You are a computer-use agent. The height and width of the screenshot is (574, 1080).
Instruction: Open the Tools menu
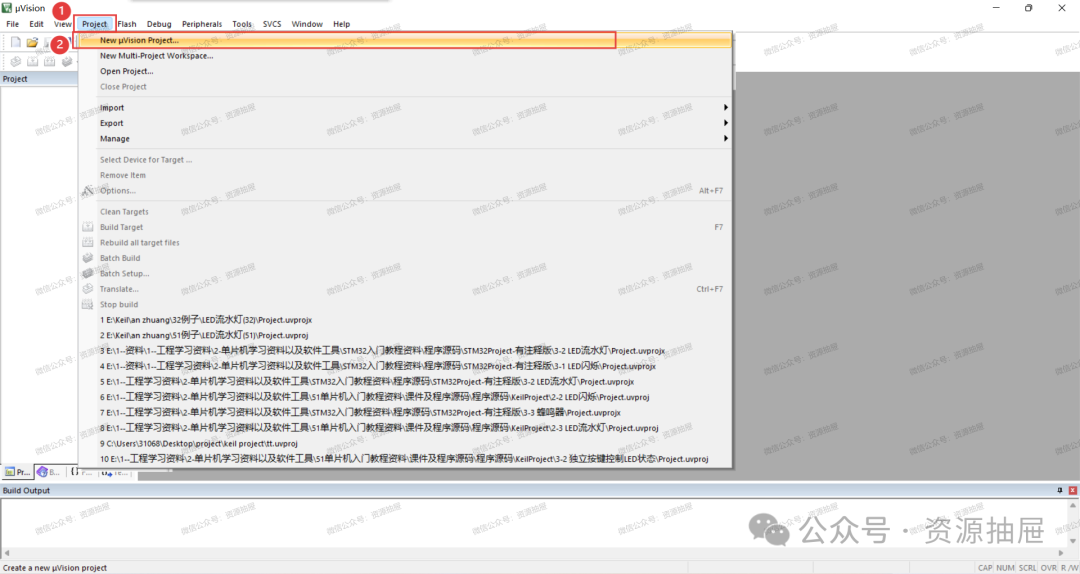coord(242,24)
